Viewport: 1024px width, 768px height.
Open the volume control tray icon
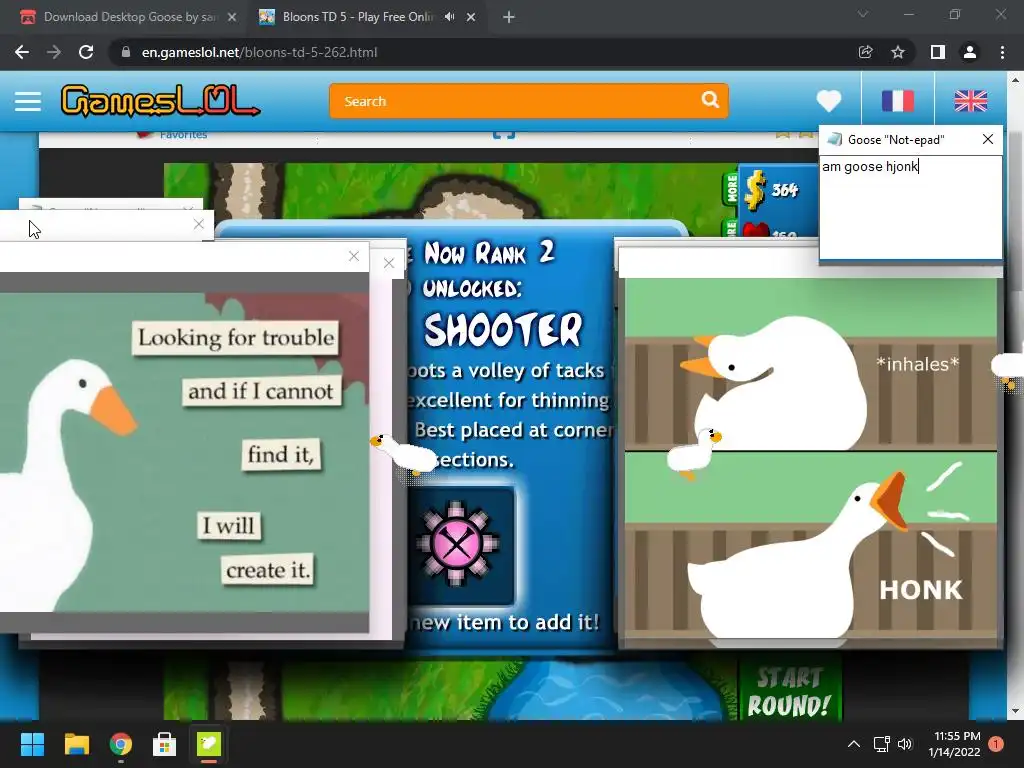tap(905, 744)
